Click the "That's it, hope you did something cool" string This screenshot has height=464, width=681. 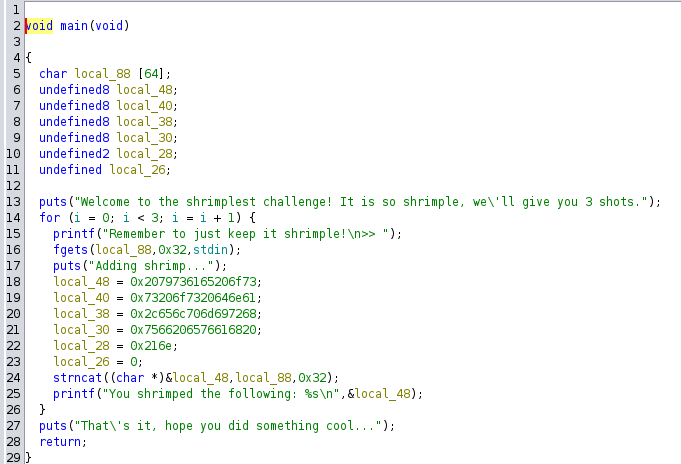click(228, 426)
